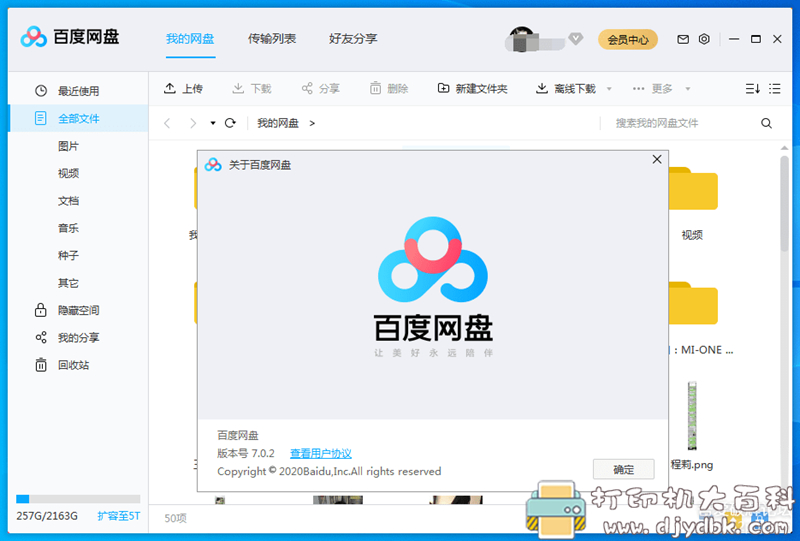
Task: Click the 百度网盘 logo in header
Action: pos(70,37)
